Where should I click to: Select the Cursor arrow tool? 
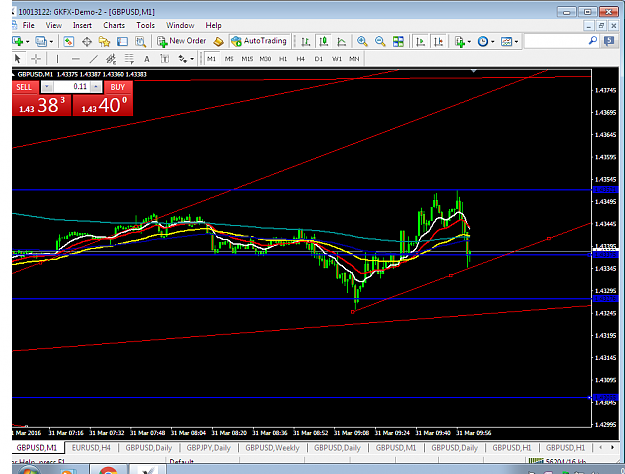[17, 59]
